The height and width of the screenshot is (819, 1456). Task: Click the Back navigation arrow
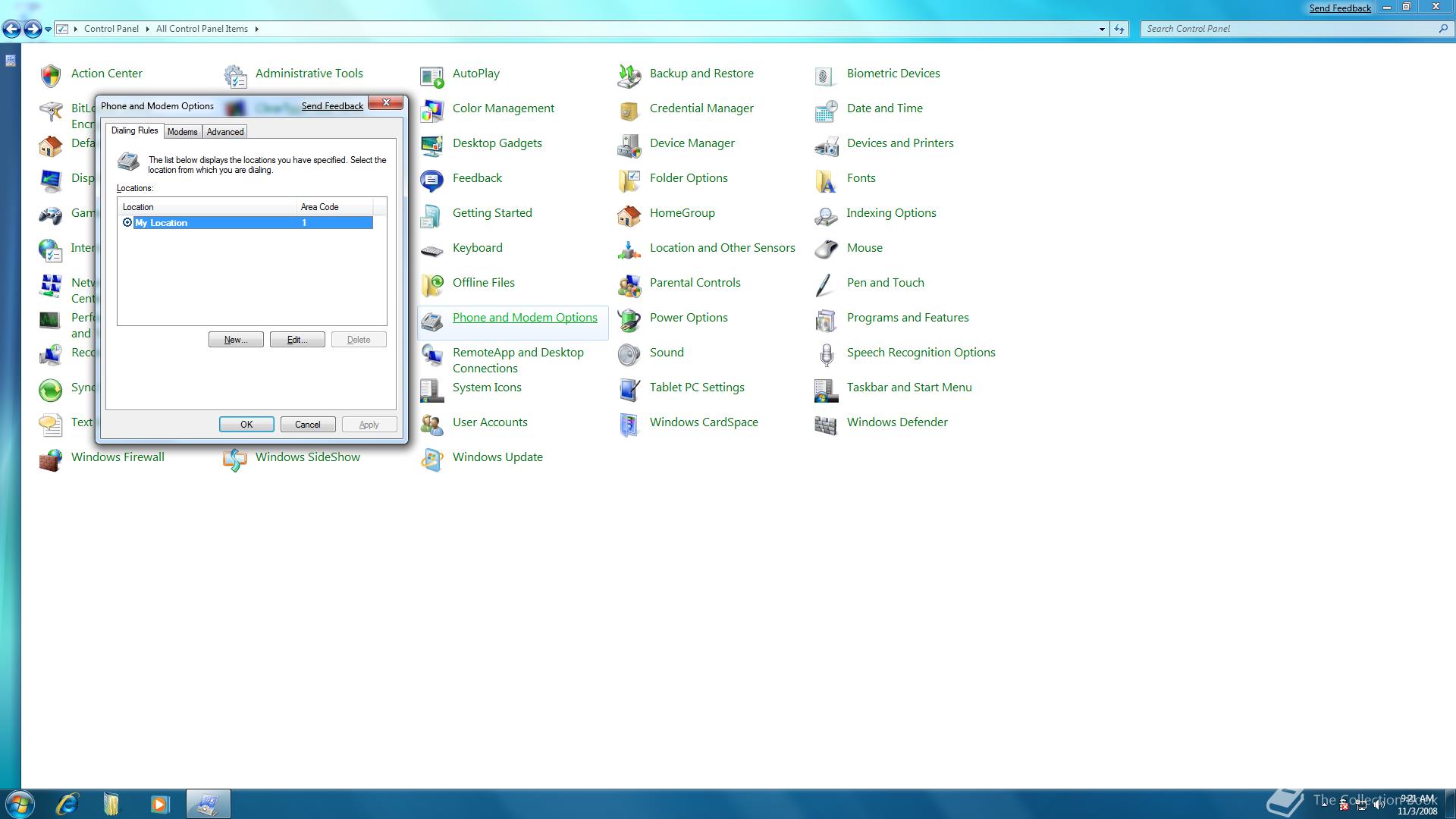(x=11, y=29)
